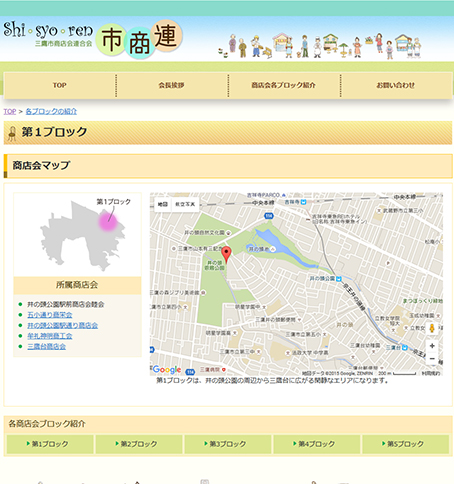Select the Street View pegman icon
454x484 pixels.
click(432, 328)
